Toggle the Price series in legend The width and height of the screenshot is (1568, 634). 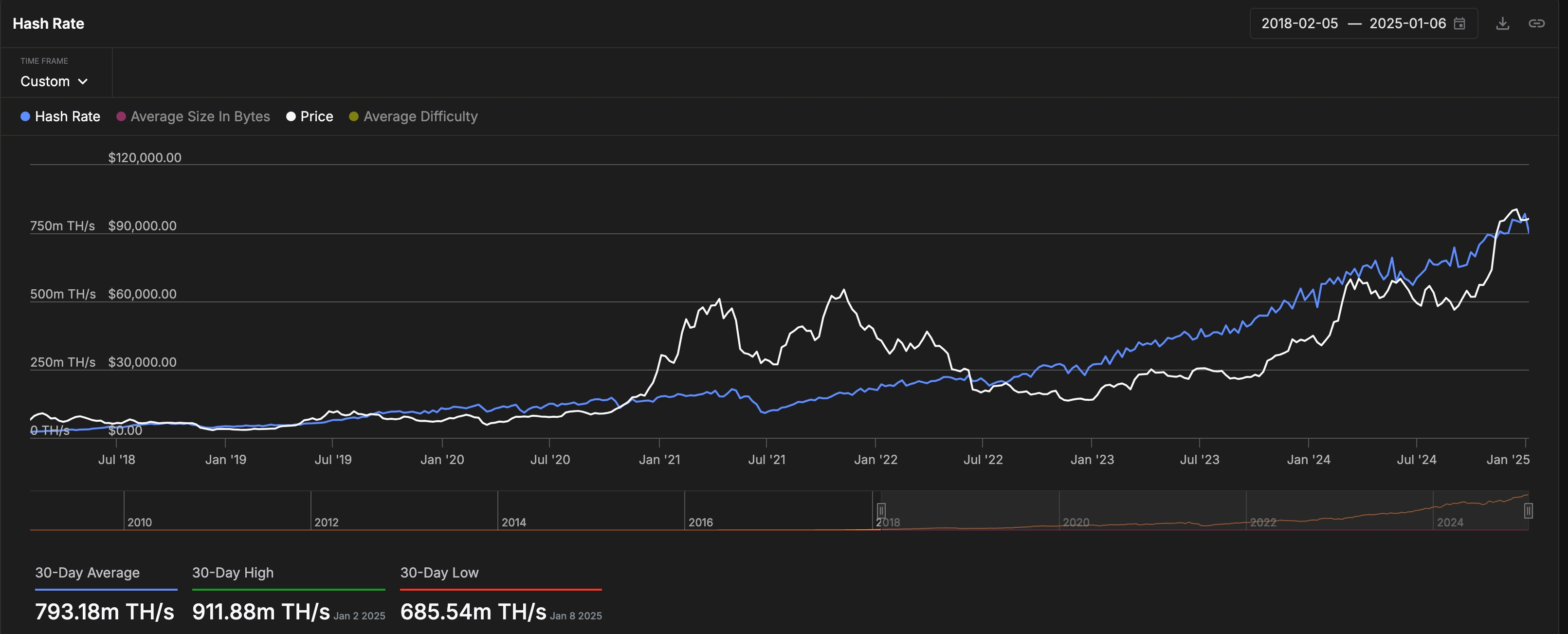coord(310,116)
